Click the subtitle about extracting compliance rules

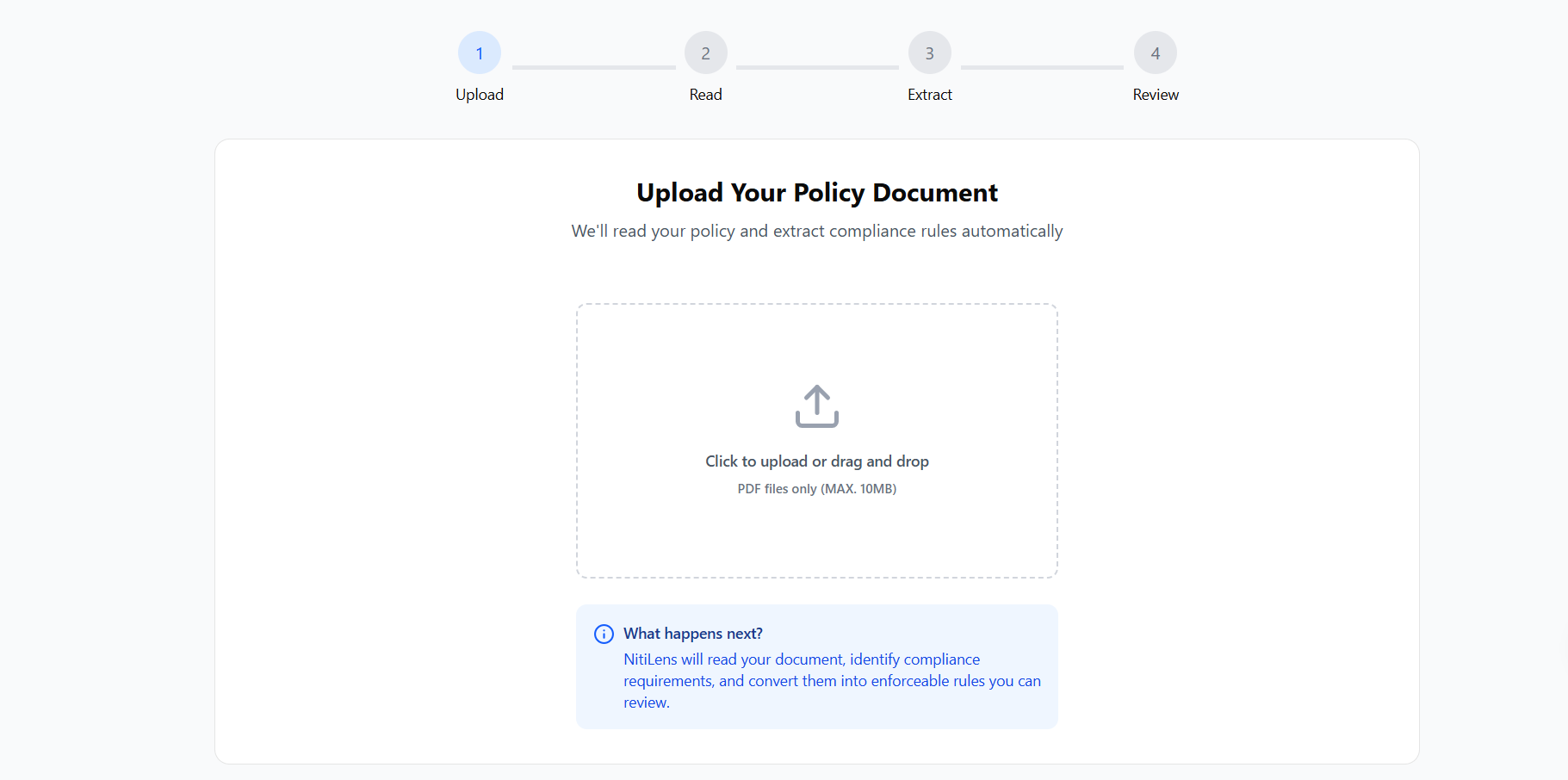816,232
